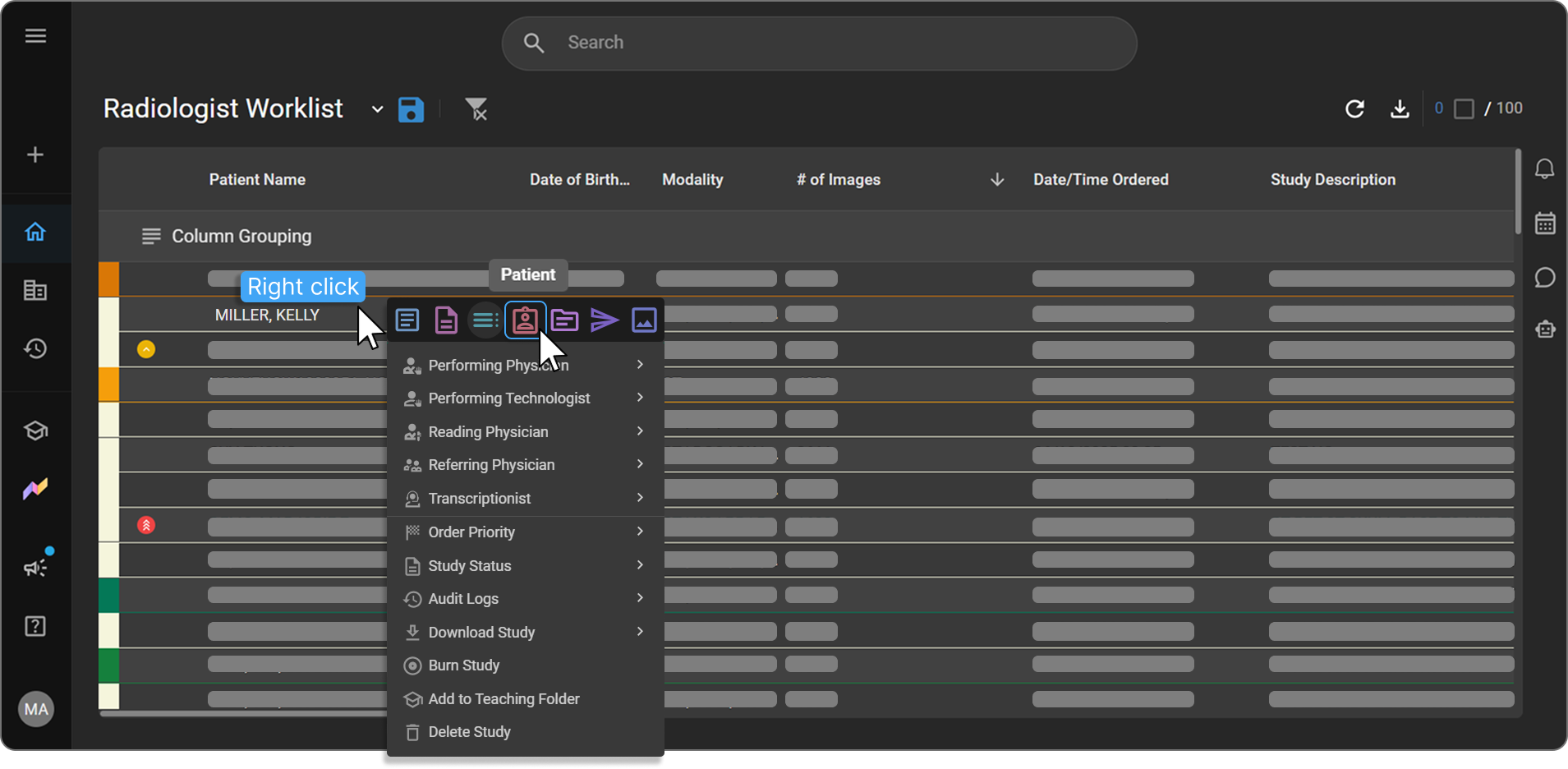Image resolution: width=1568 pixels, height=769 pixels.
Task: Save the worklist with the floppy disk icon
Action: [x=411, y=109]
